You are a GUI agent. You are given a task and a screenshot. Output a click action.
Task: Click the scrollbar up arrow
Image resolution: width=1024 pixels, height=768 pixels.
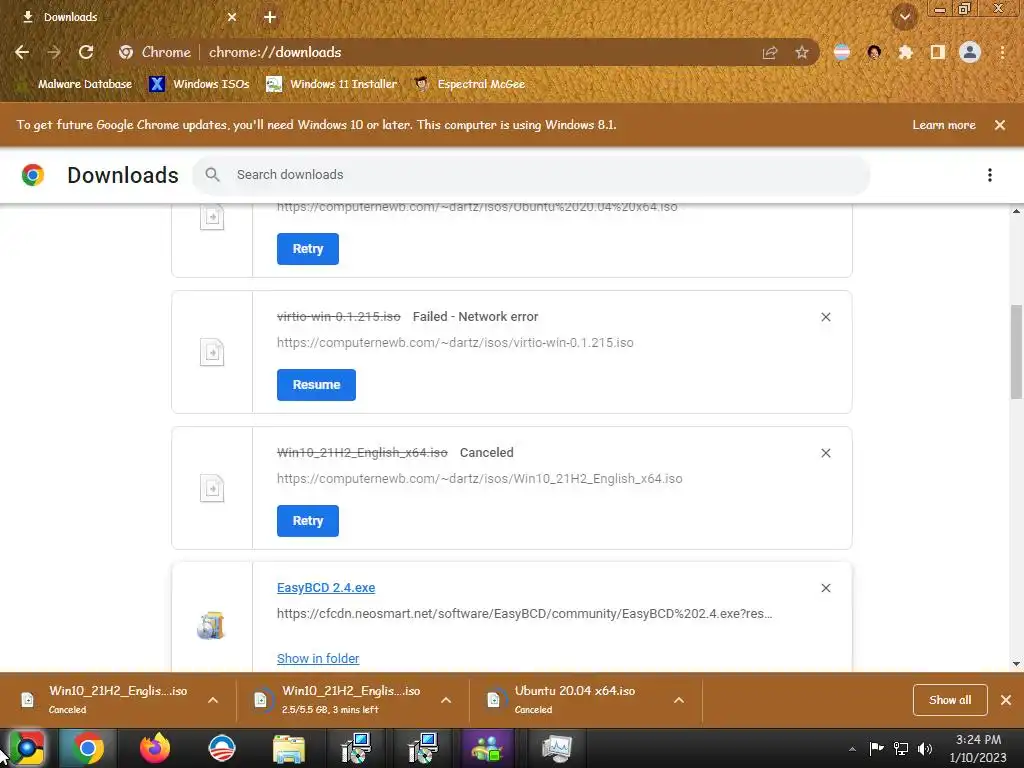[x=1016, y=211]
